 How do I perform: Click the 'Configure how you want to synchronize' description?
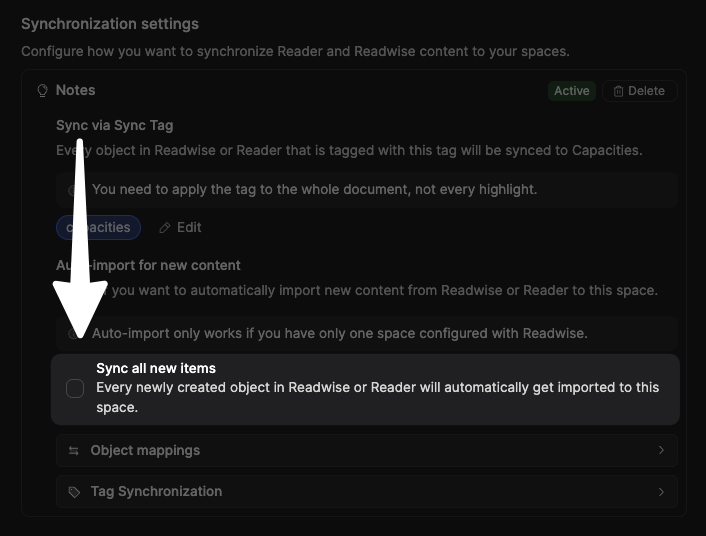295,51
